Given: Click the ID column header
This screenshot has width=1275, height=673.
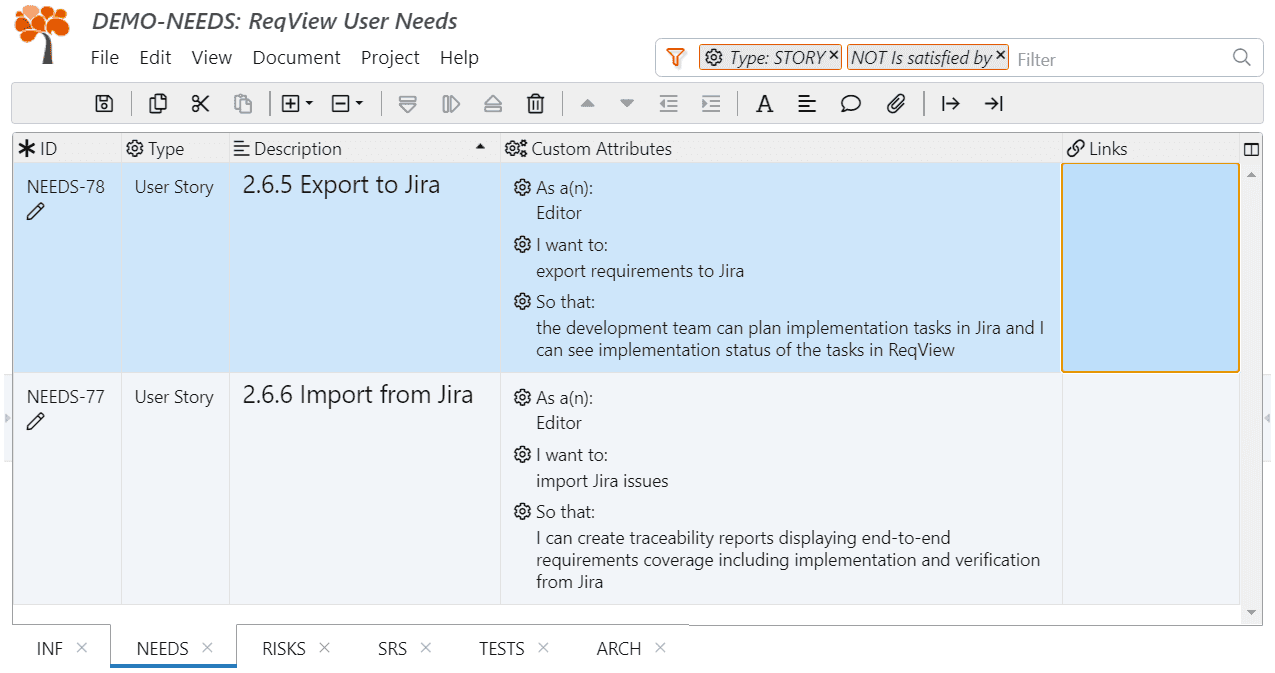Looking at the screenshot, I should tap(67, 149).
